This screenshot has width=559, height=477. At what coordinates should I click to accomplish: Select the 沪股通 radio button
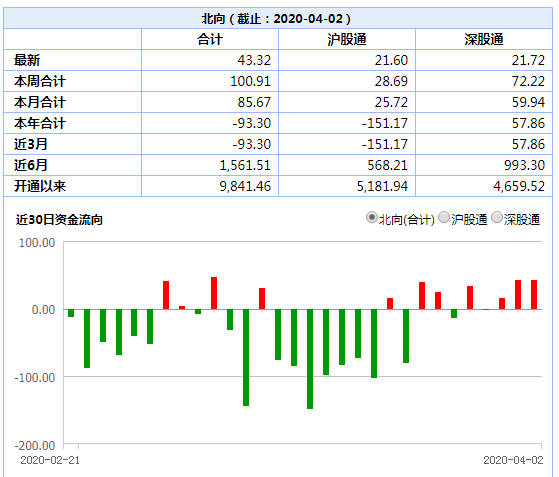(443, 217)
